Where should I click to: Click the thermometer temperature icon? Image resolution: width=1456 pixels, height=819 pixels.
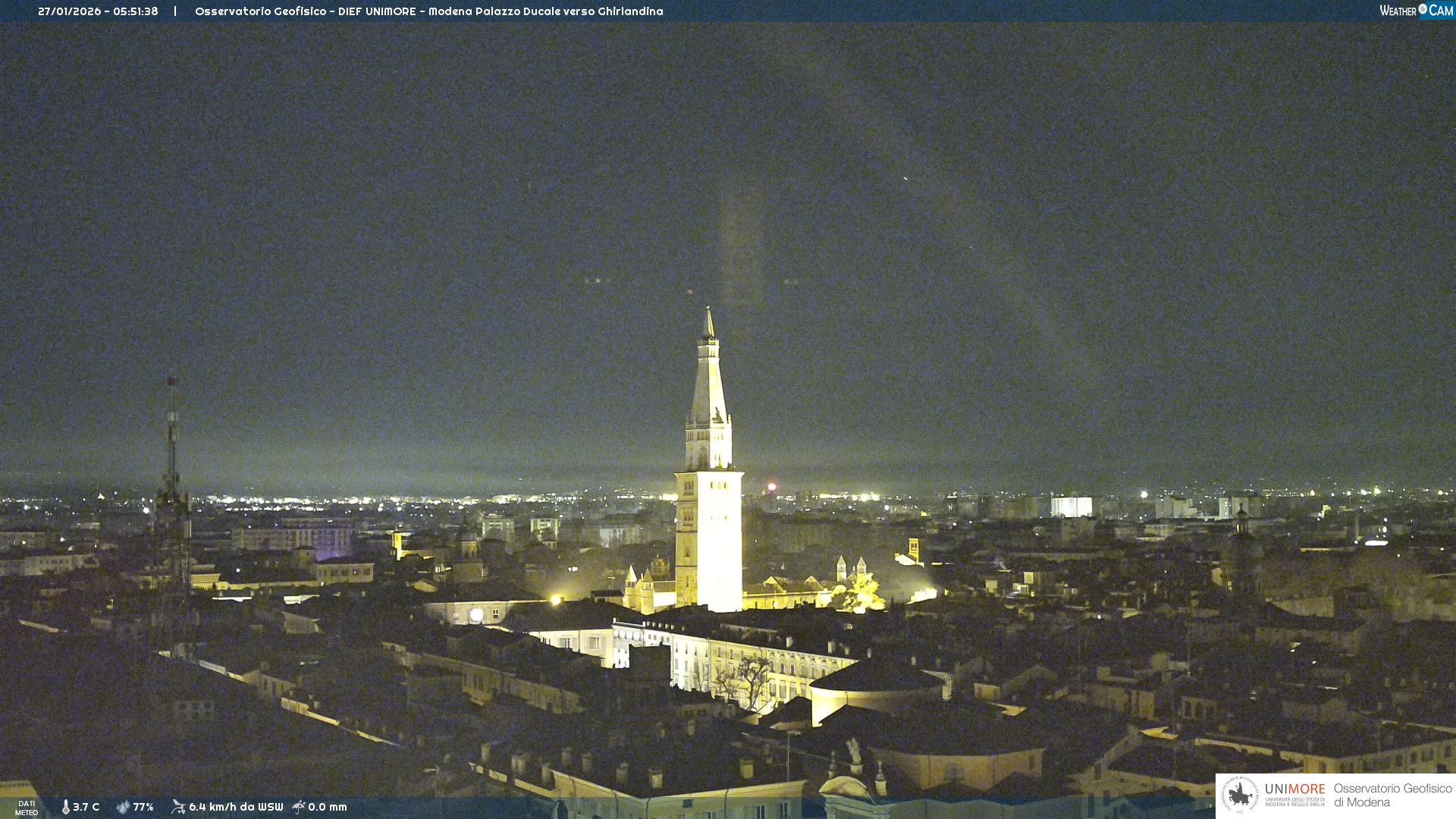[x=66, y=807]
